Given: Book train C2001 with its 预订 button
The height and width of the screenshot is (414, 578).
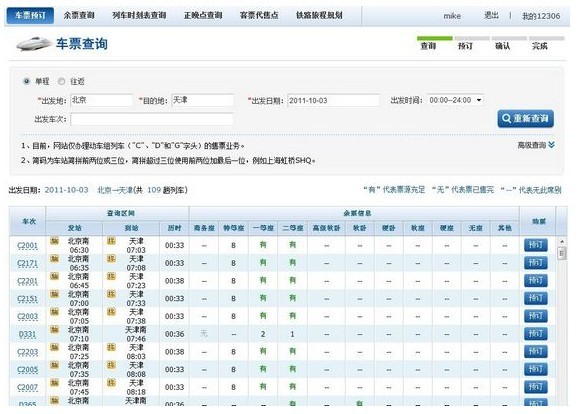Looking at the screenshot, I should click(536, 245).
